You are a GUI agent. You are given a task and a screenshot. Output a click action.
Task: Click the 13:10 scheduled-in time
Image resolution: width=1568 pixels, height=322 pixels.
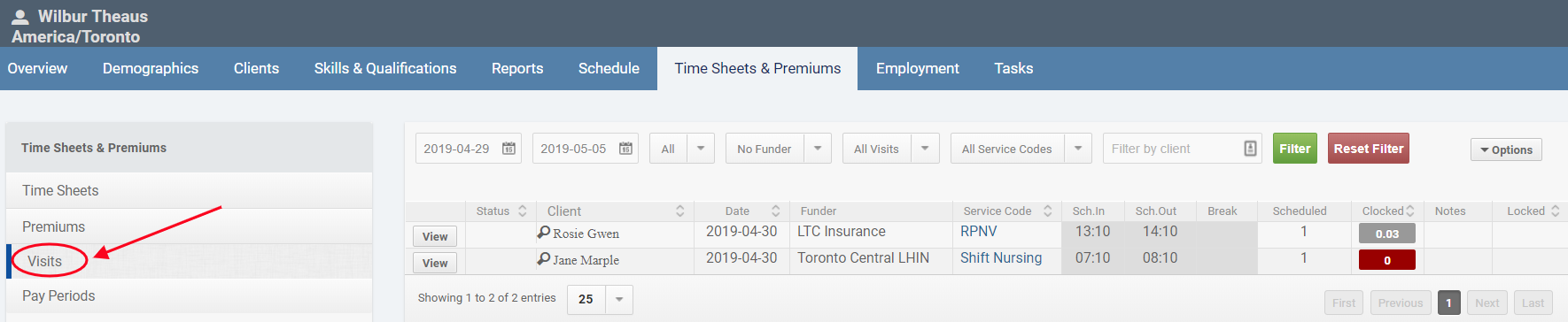pos(1092,231)
